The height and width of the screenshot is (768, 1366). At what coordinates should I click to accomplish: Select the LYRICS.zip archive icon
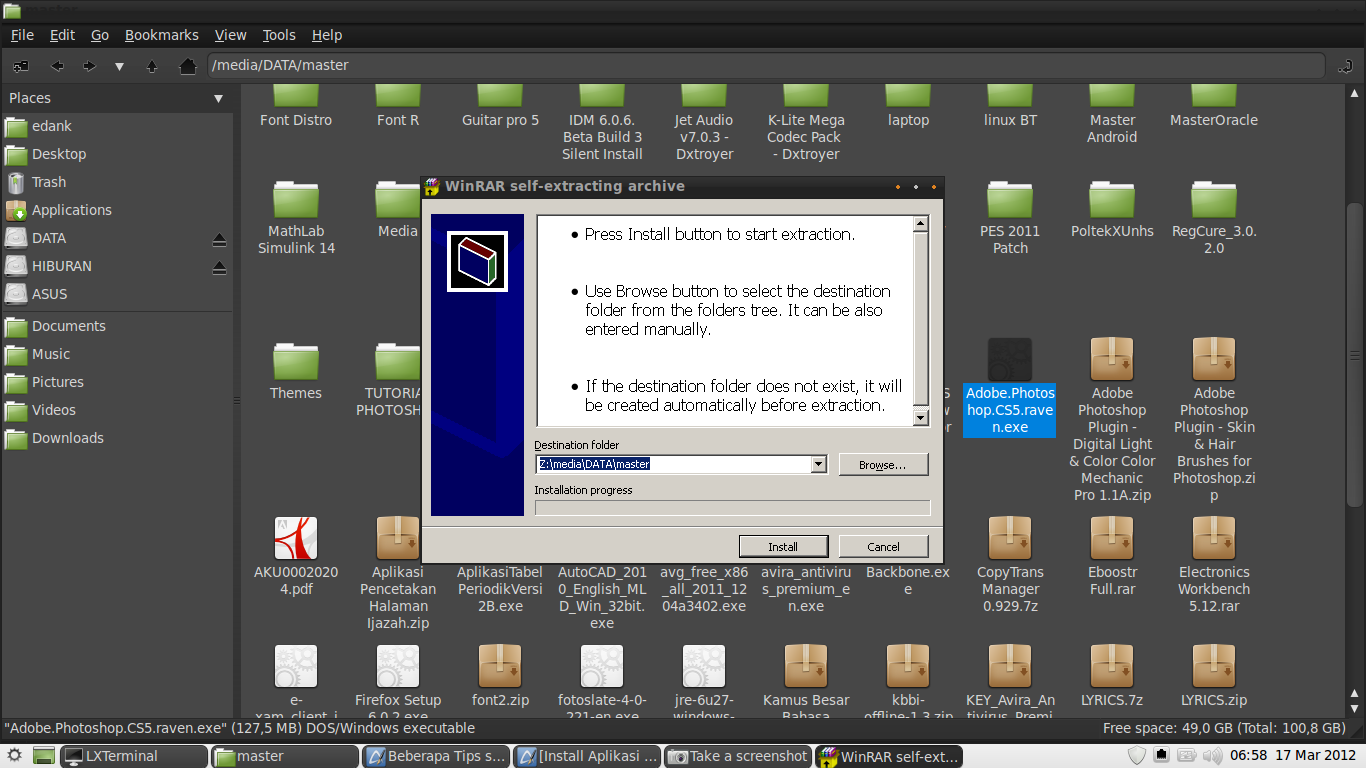(x=1214, y=666)
